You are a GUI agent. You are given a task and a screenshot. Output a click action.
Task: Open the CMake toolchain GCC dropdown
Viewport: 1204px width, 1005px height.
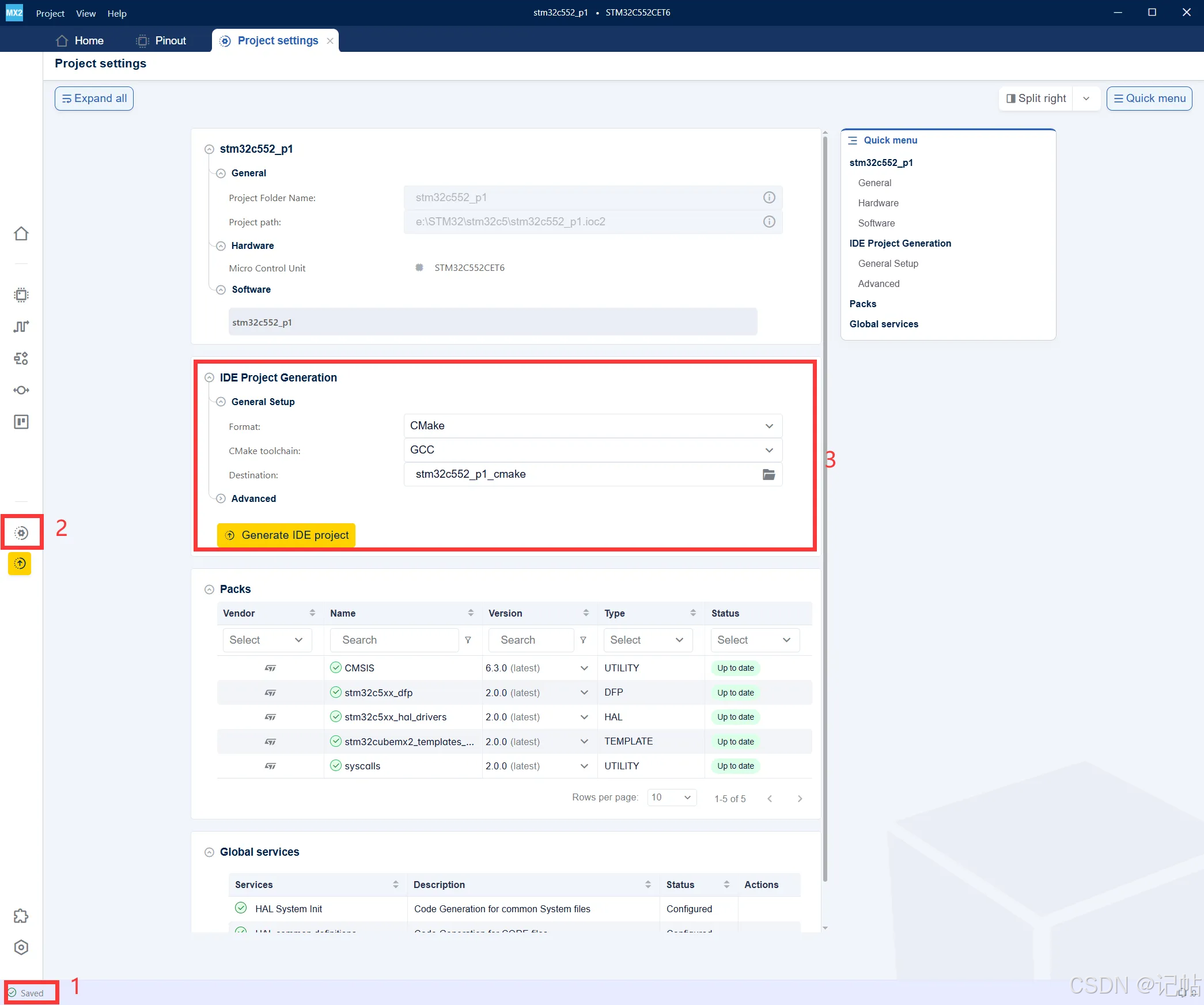(x=593, y=450)
